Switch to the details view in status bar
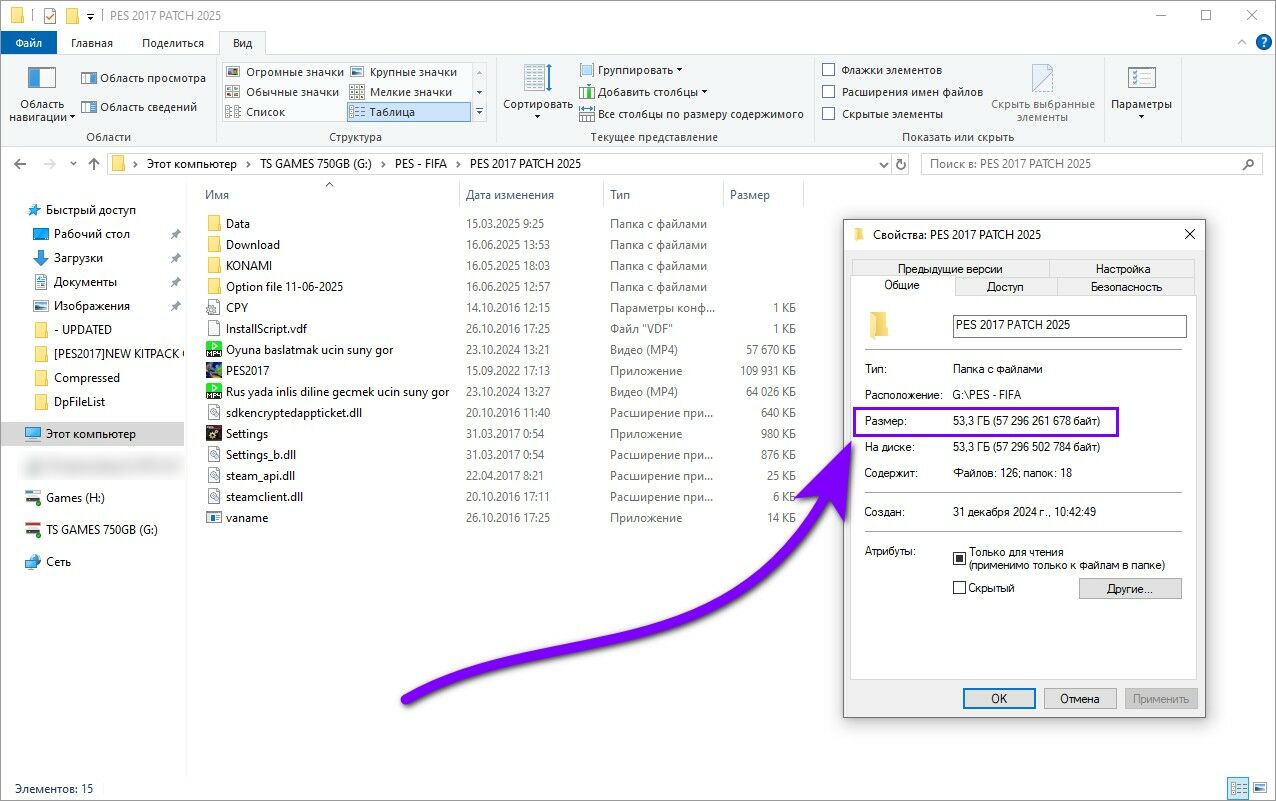This screenshot has height=801, width=1276. click(x=1237, y=788)
